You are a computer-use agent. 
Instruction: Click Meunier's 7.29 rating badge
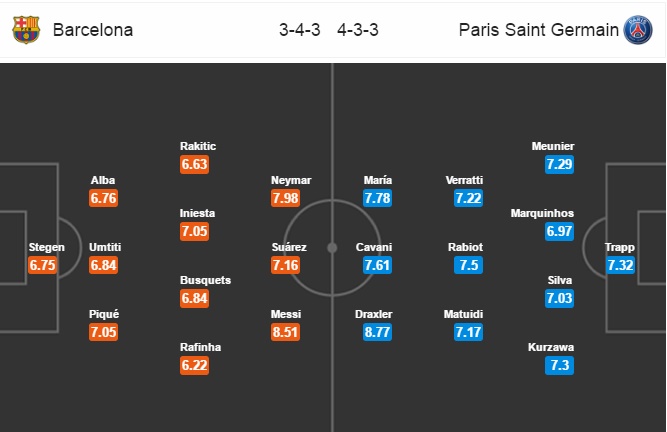point(559,164)
